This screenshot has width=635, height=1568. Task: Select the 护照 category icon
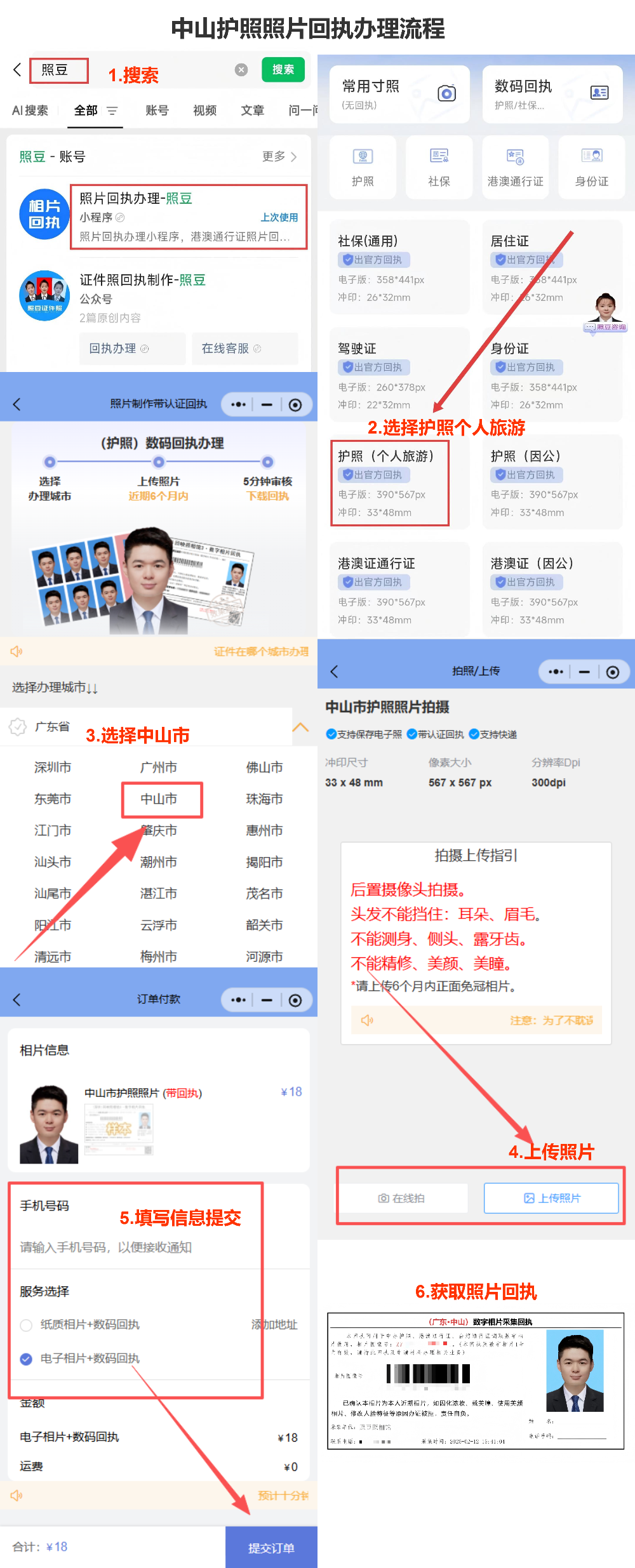(363, 167)
